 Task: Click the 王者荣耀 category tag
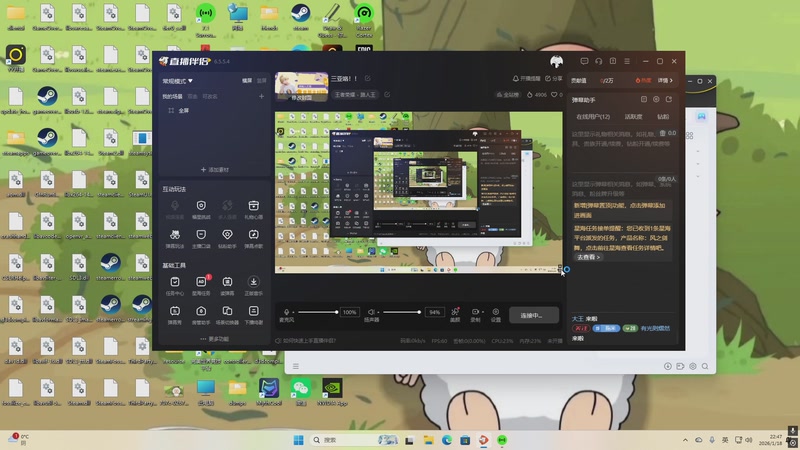click(356, 94)
